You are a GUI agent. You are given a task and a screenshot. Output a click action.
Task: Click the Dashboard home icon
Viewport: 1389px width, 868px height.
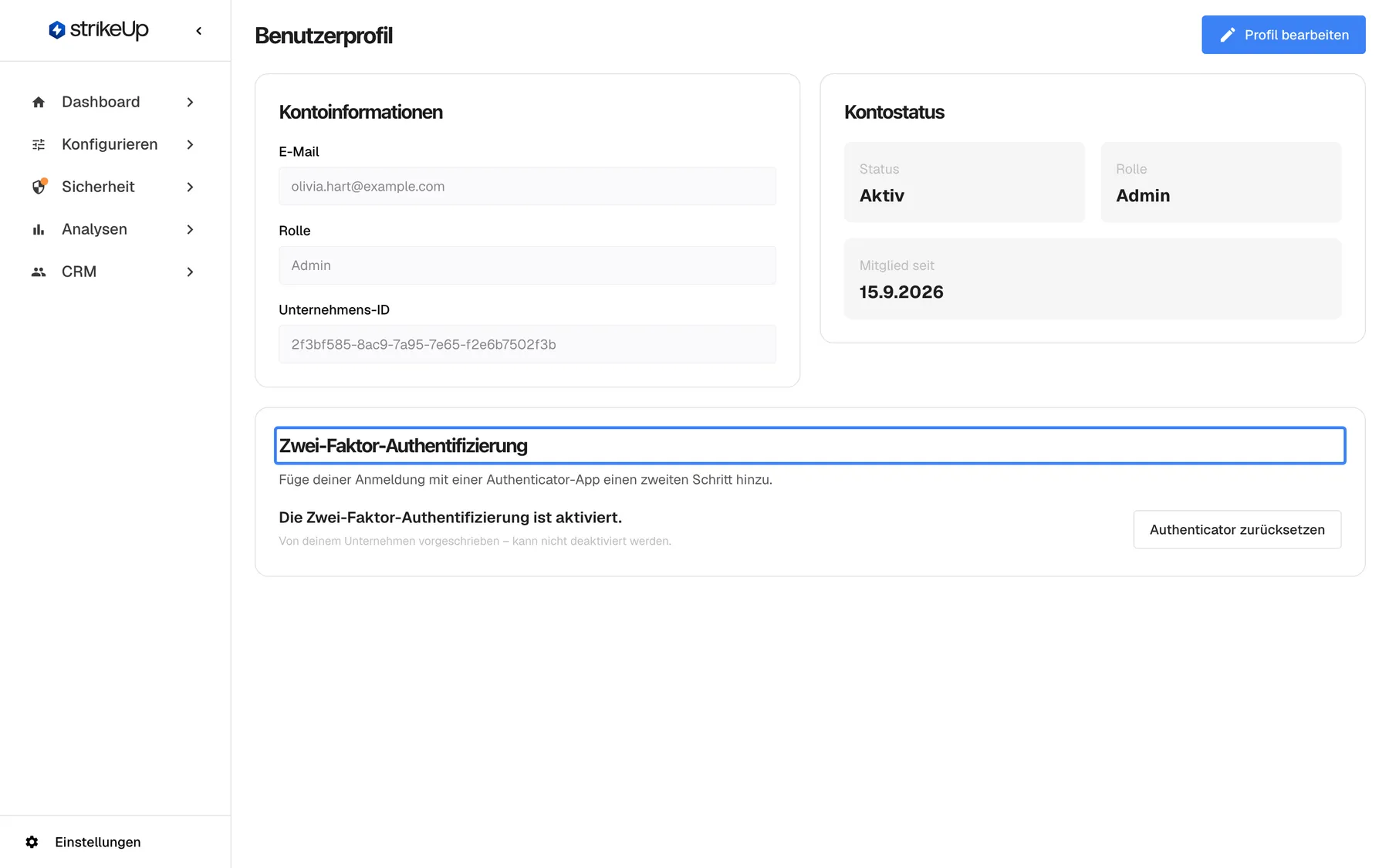[x=39, y=102]
